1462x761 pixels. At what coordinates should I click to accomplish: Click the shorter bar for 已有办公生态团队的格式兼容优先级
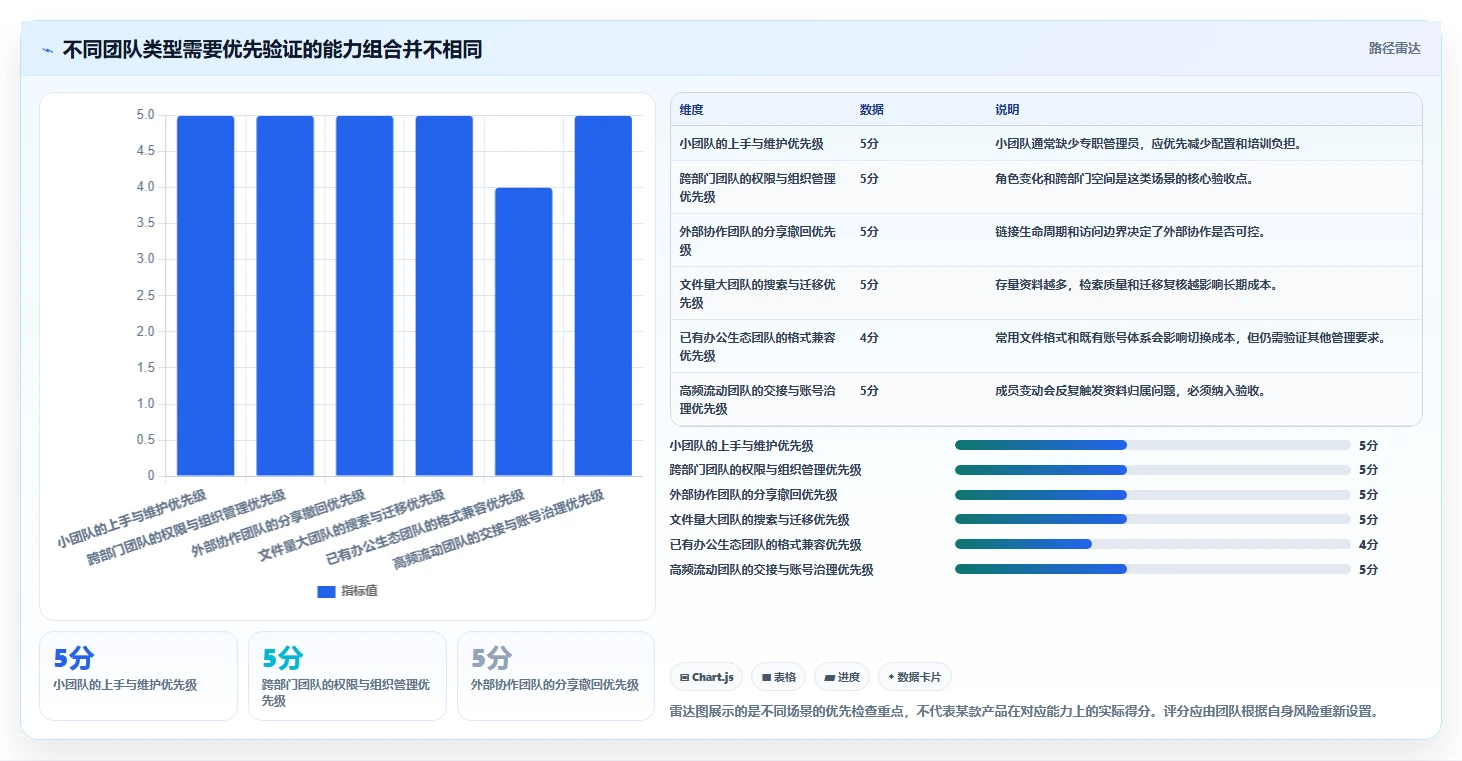(524, 332)
